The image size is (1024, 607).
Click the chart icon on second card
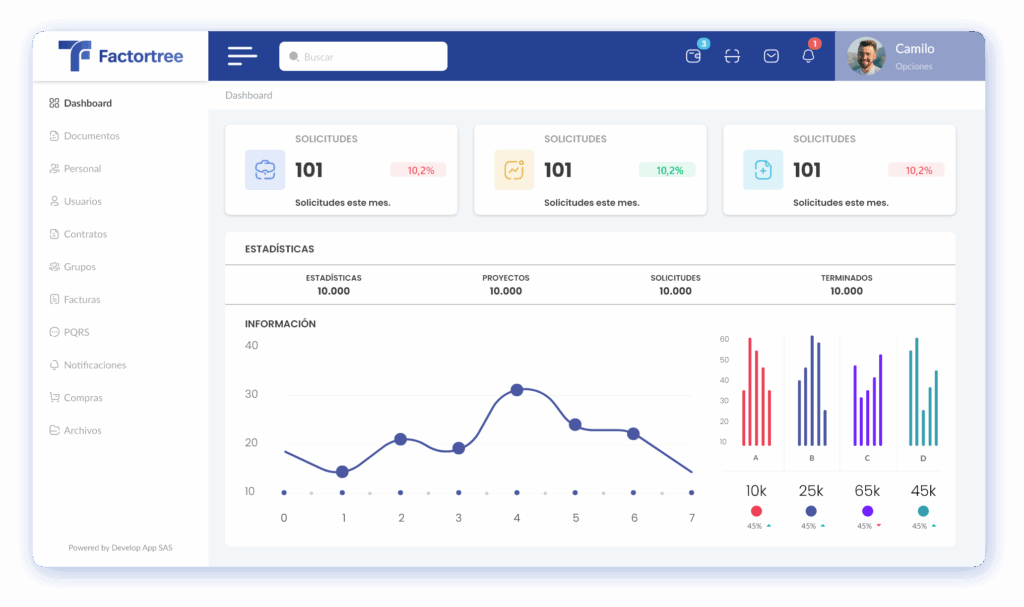pyautogui.click(x=514, y=170)
